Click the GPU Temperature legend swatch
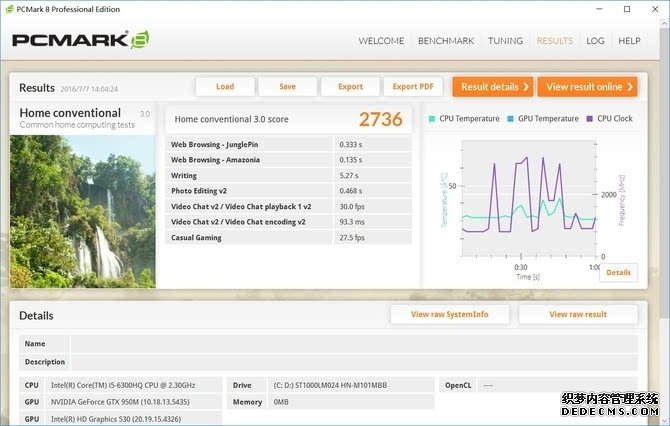 tap(511, 119)
